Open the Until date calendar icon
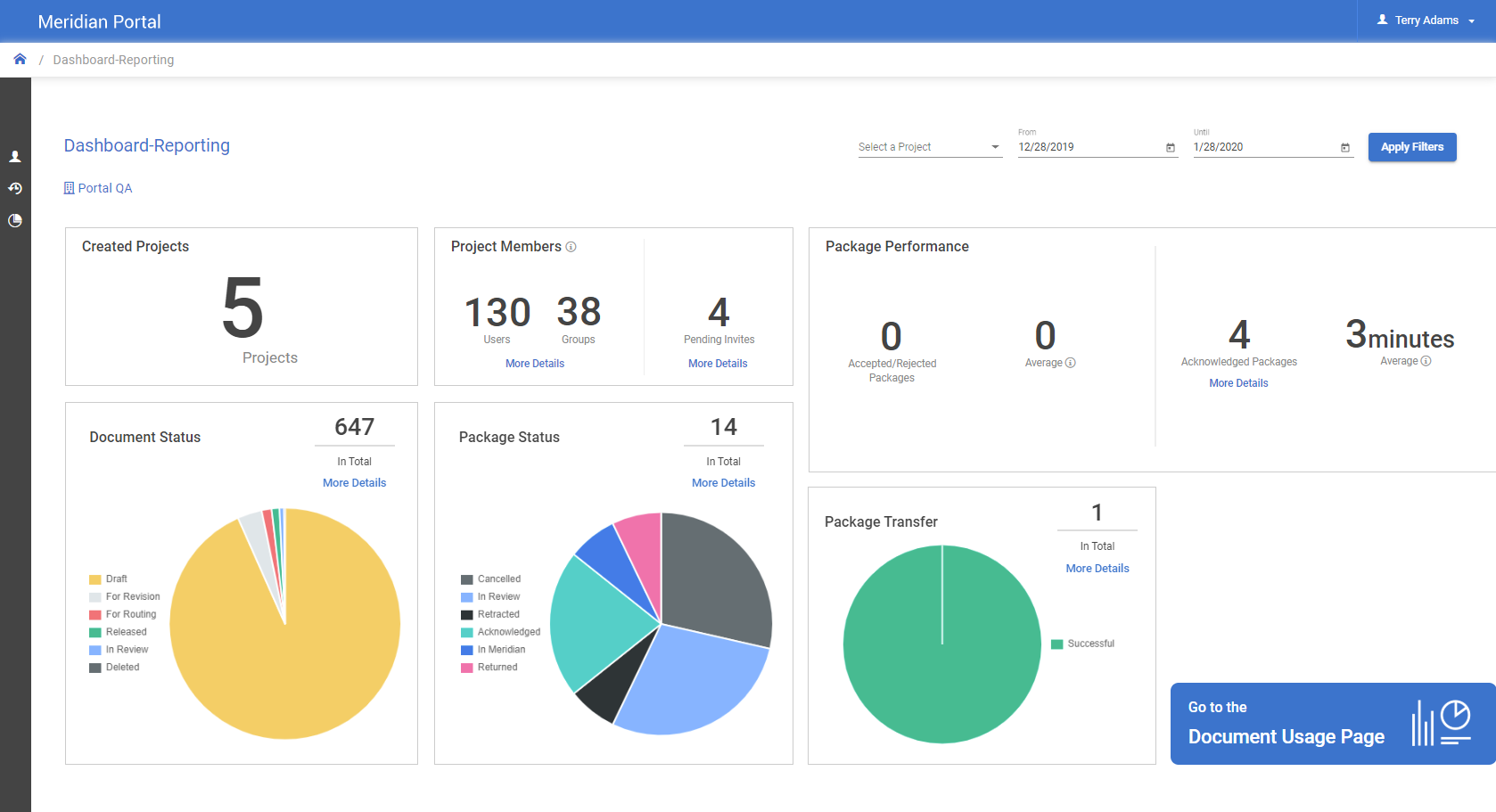 tap(1344, 148)
